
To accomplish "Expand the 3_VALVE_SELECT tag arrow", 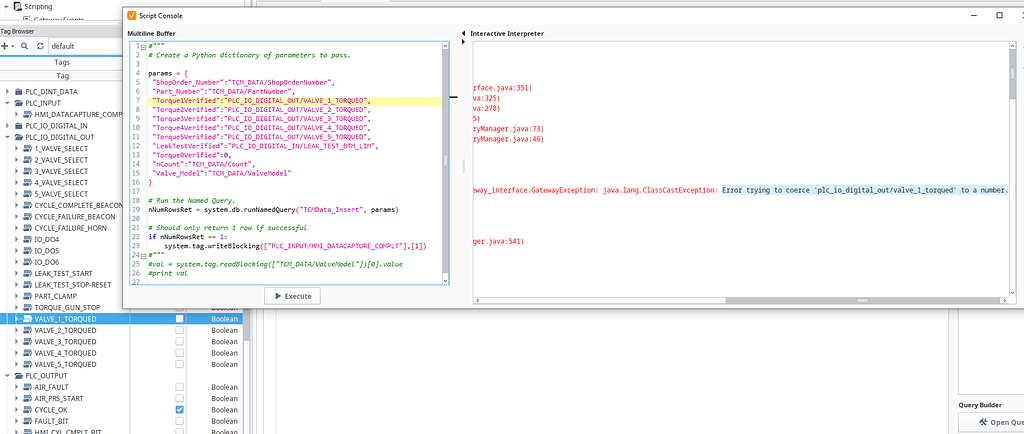I will tap(17, 171).
